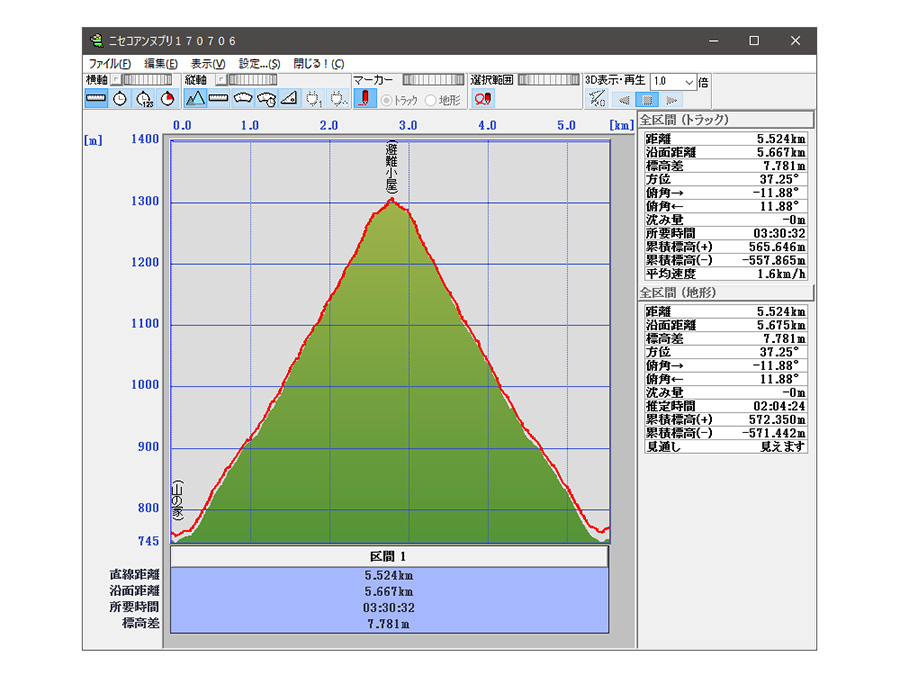900x675 pixels.
Task: Click the selection range marker icon
Action: (x=483, y=99)
